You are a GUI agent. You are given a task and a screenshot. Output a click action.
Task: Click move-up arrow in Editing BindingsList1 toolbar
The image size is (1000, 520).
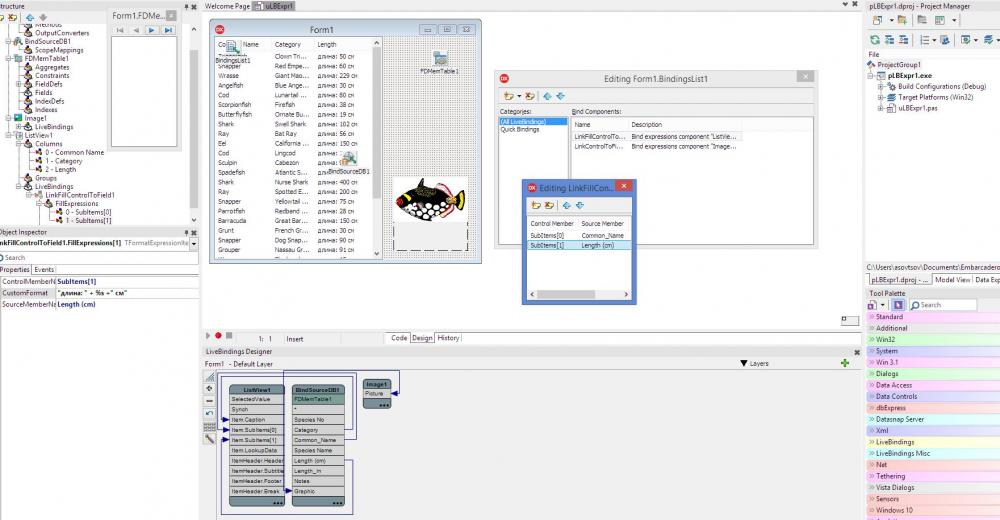click(547, 96)
